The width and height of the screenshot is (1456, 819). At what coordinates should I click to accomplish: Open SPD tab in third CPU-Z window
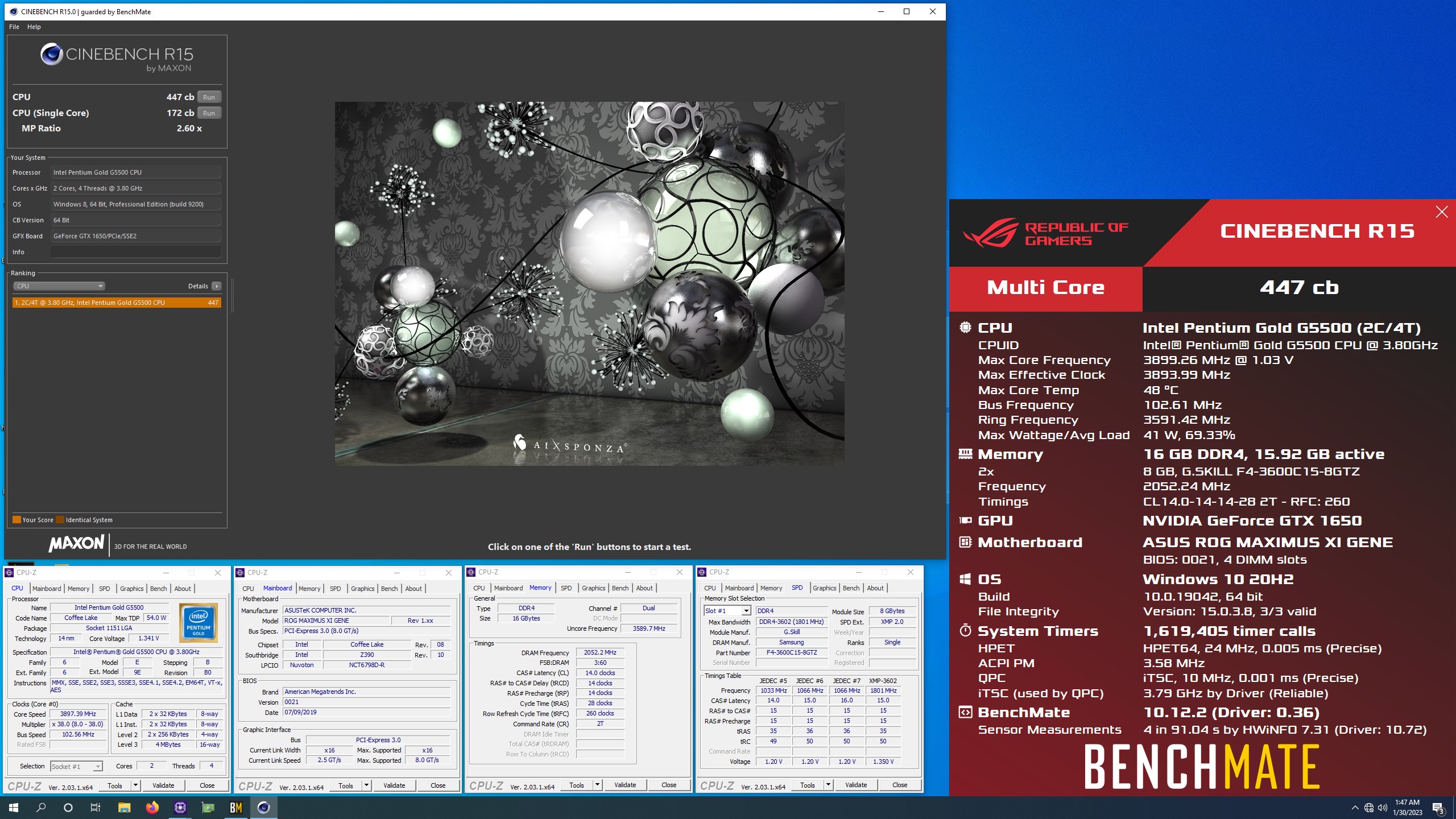click(566, 588)
